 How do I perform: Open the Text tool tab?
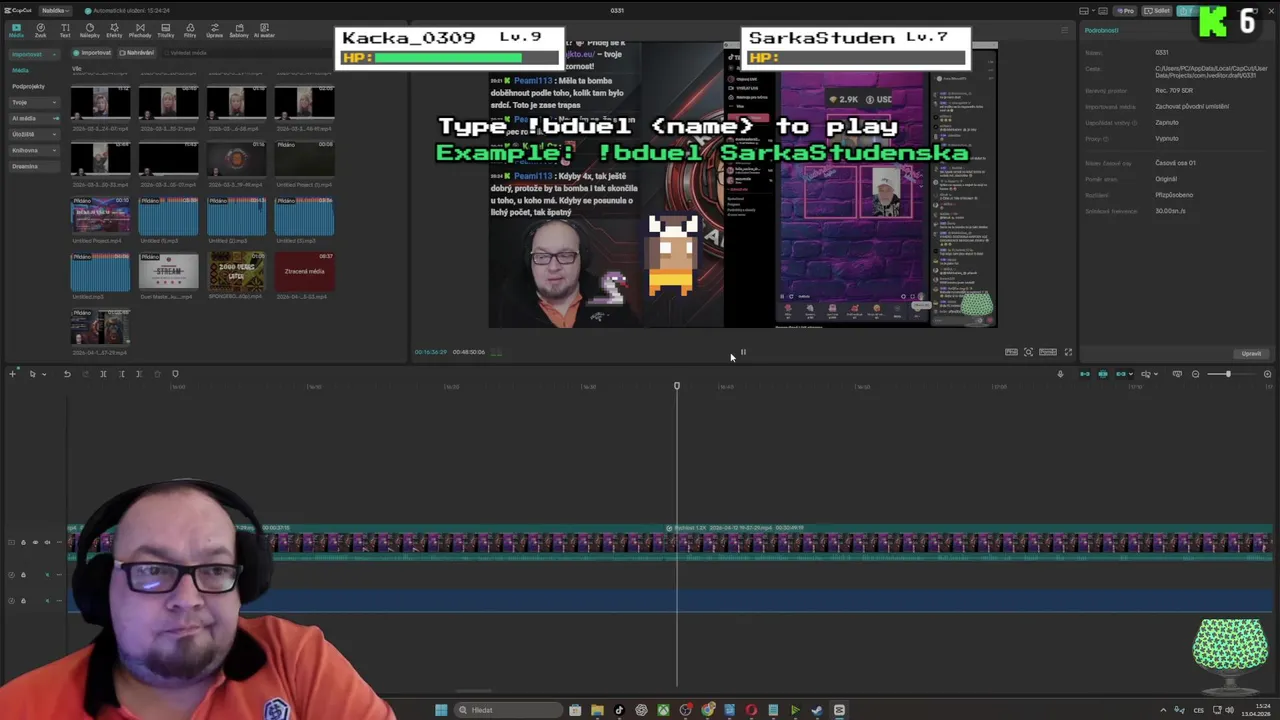(x=65, y=30)
